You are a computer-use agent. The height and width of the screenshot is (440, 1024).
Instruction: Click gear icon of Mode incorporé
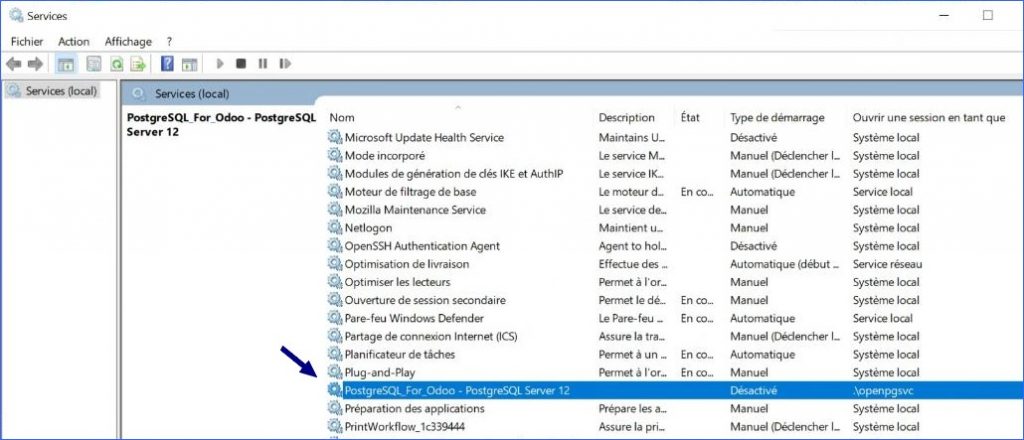tap(334, 155)
